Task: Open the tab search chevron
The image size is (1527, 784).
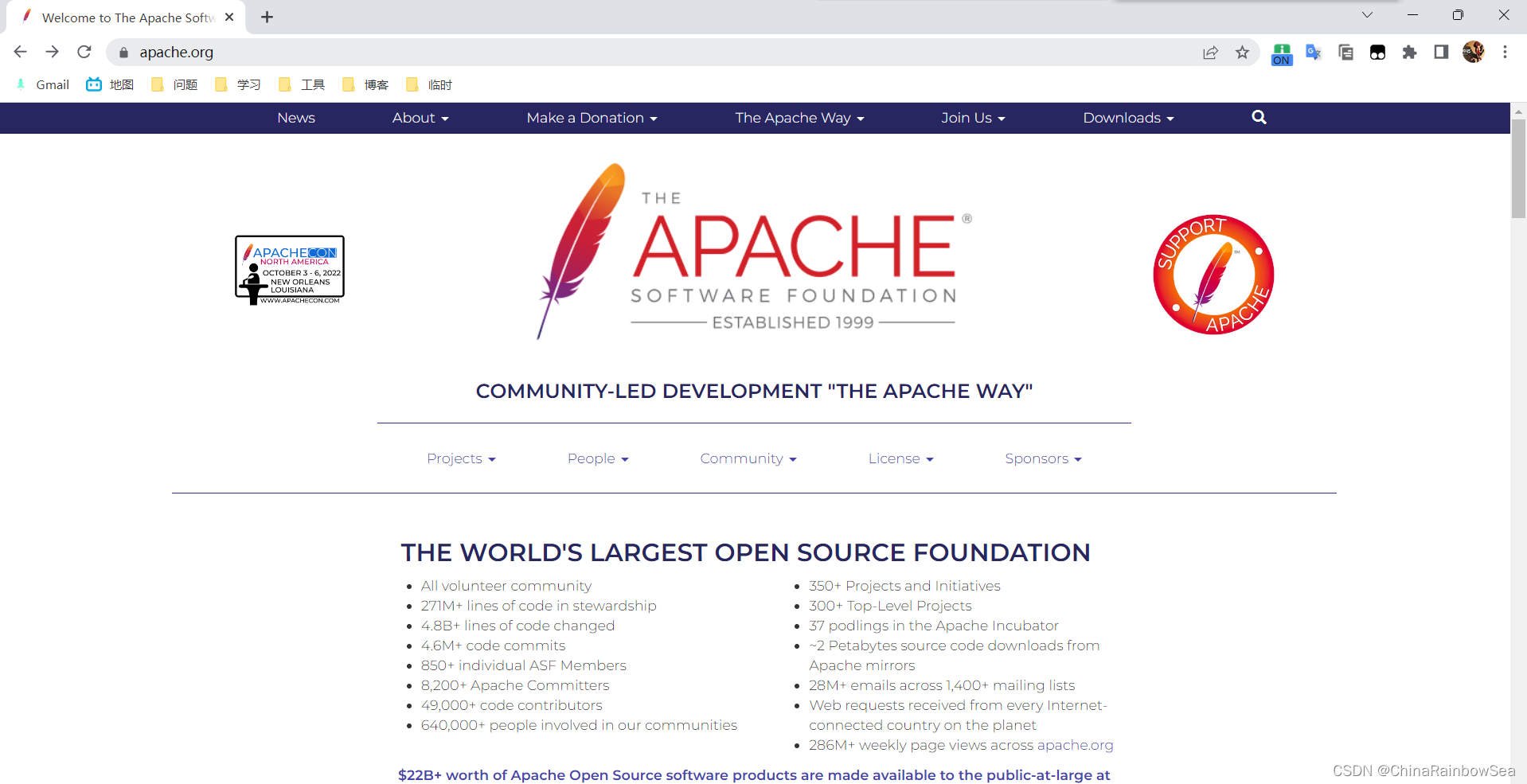Action: click(1367, 15)
